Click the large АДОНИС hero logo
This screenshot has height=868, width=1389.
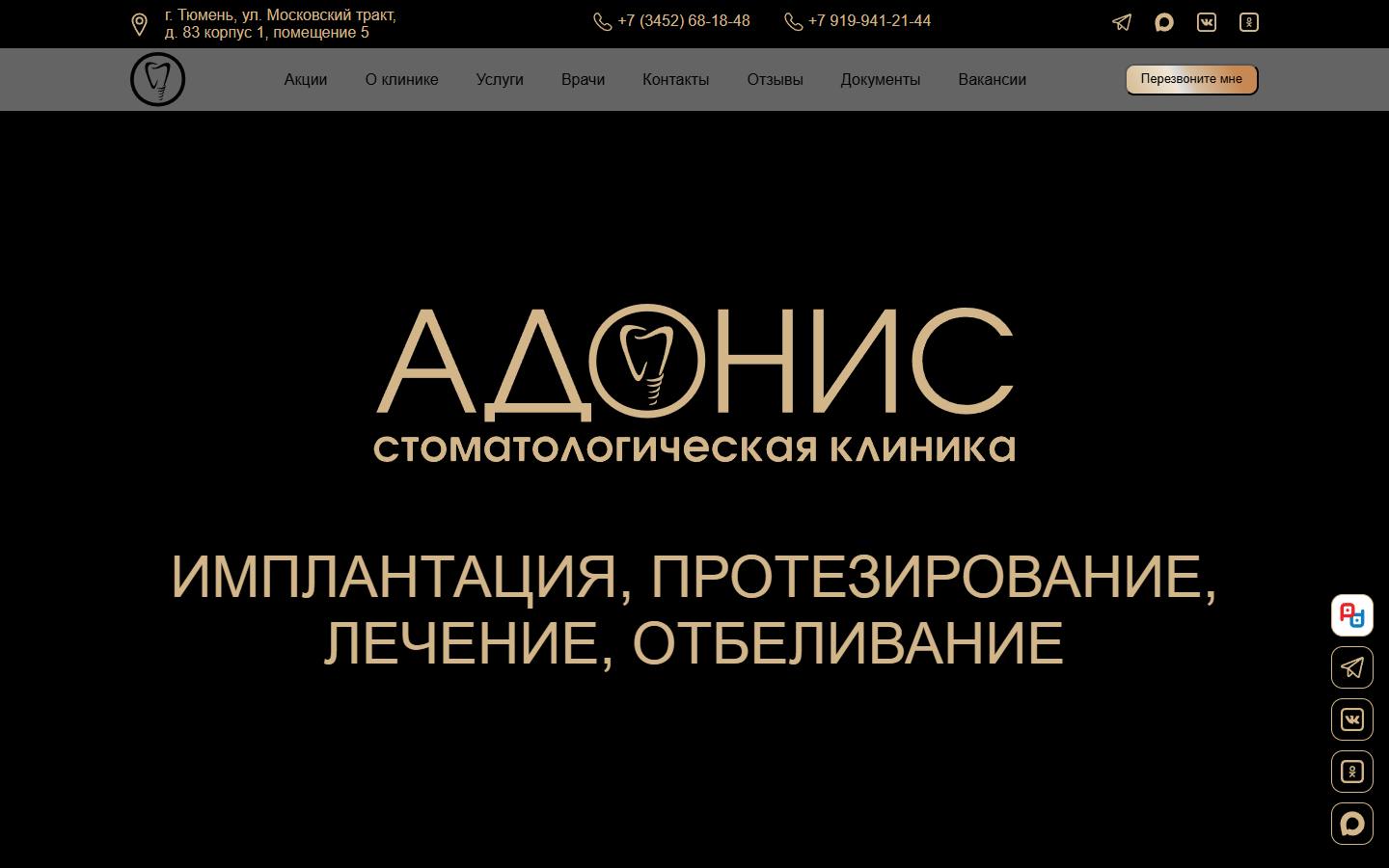694,384
